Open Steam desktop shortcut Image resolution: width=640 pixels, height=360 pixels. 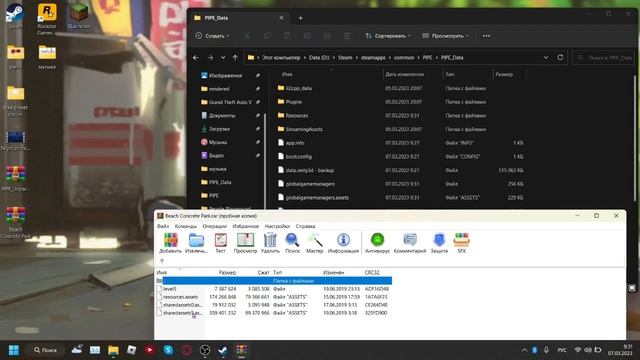click(15, 16)
